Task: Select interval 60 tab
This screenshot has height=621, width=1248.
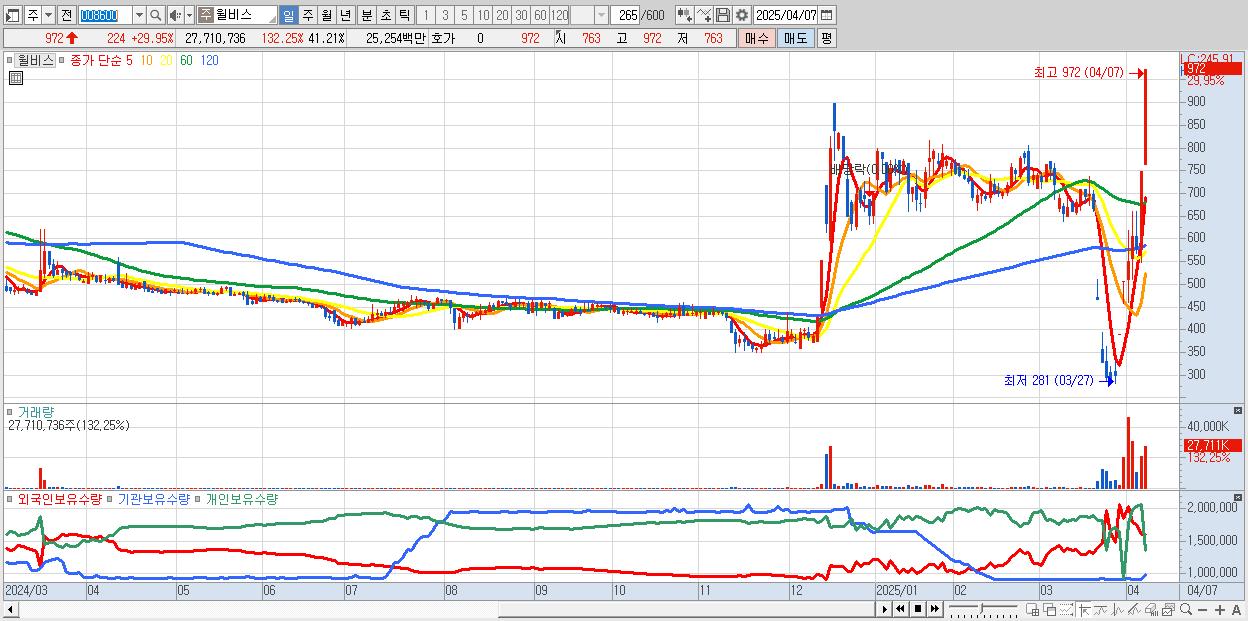Action: [540, 15]
